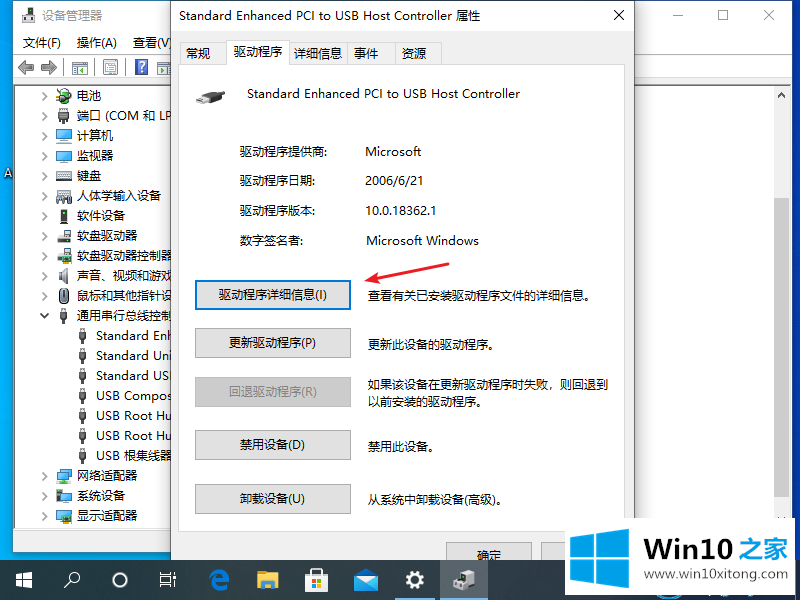Open Task View from the taskbar
This screenshot has width=800, height=600.
coord(167,580)
